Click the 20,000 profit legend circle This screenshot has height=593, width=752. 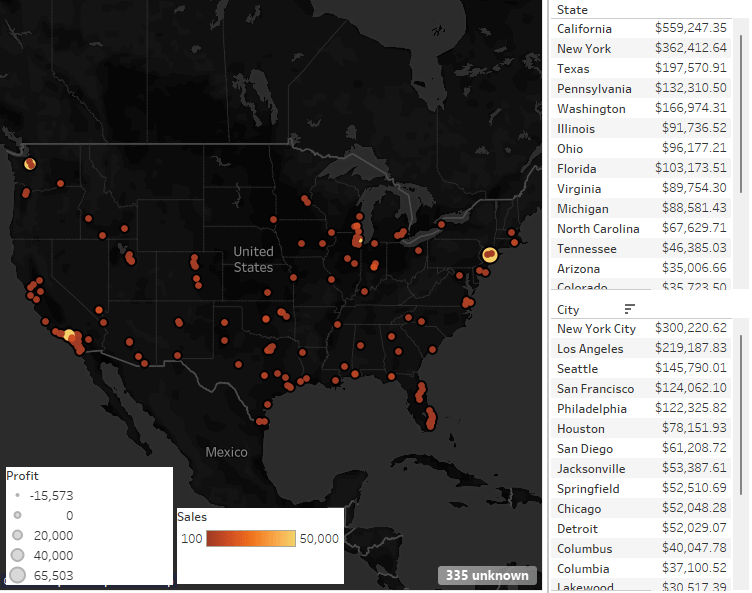click(17, 536)
